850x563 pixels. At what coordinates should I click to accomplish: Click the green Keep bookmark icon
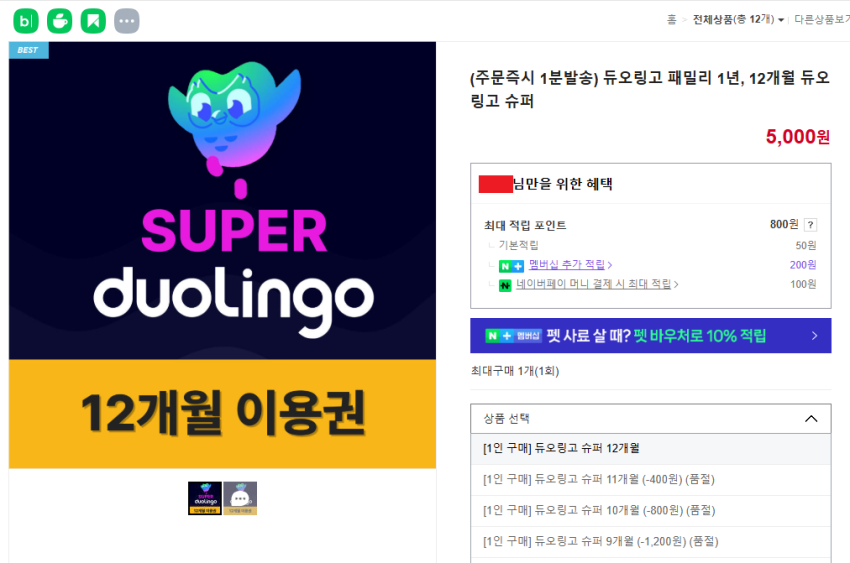tap(93, 21)
